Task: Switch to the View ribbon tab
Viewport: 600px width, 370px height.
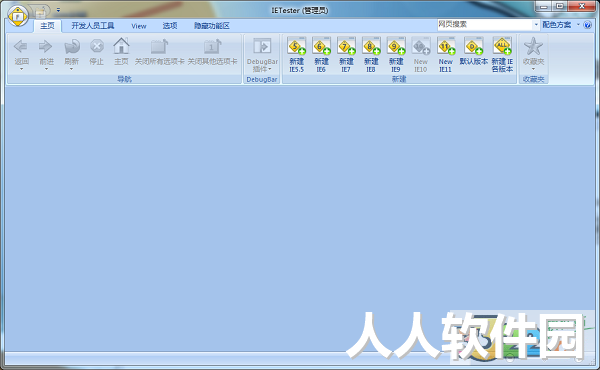Action: coord(139,26)
